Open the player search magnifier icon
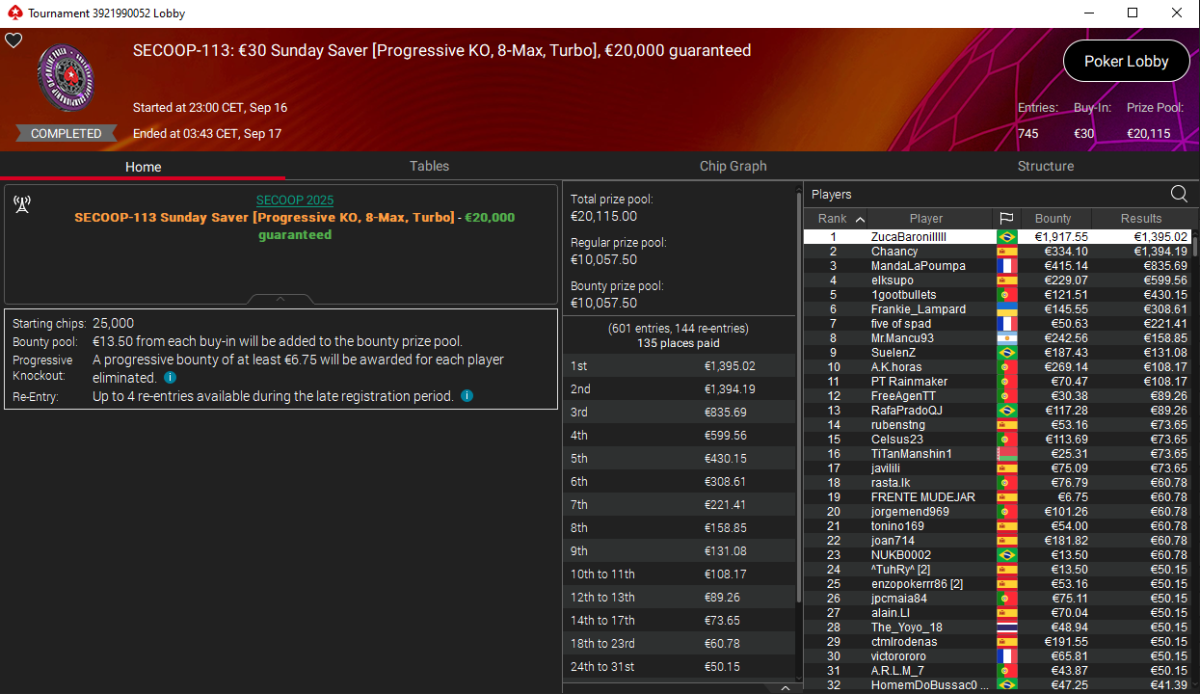The image size is (1200, 694). tap(1179, 194)
